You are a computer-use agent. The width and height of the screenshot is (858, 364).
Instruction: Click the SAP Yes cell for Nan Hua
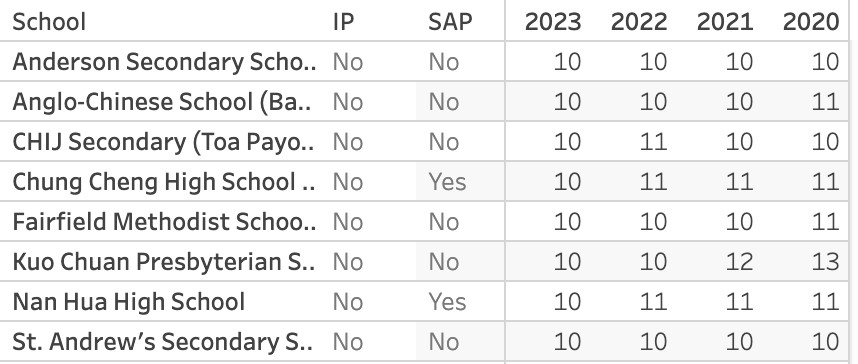447,302
